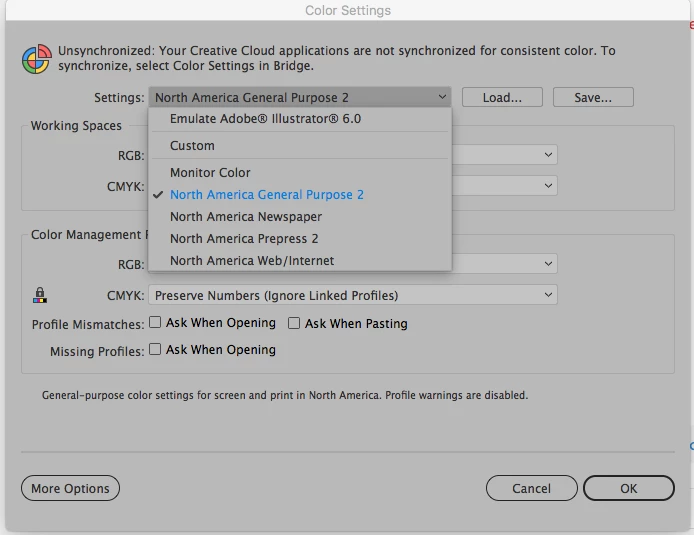694x535 pixels.
Task: Click the Working Spaces section label
Action: pyautogui.click(x=76, y=126)
